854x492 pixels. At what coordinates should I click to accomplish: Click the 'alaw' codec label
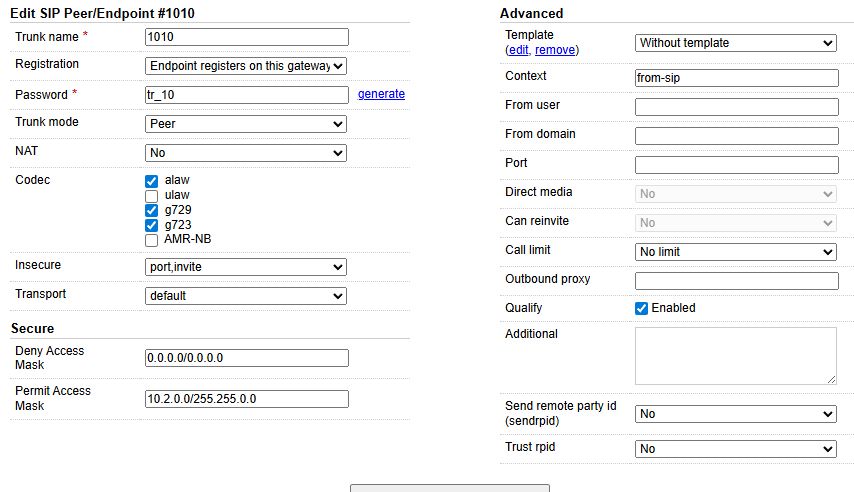click(x=177, y=180)
